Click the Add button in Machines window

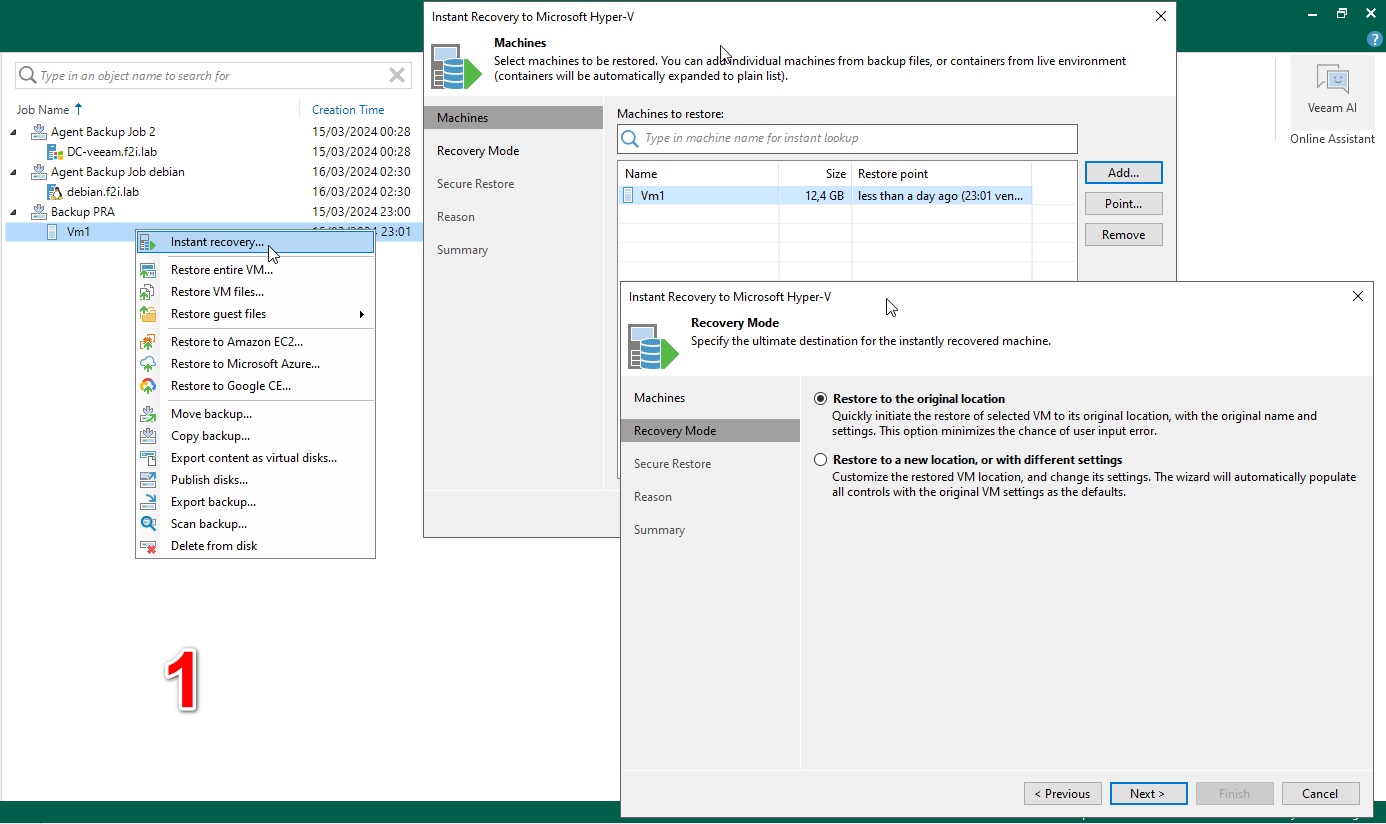[1123, 173]
